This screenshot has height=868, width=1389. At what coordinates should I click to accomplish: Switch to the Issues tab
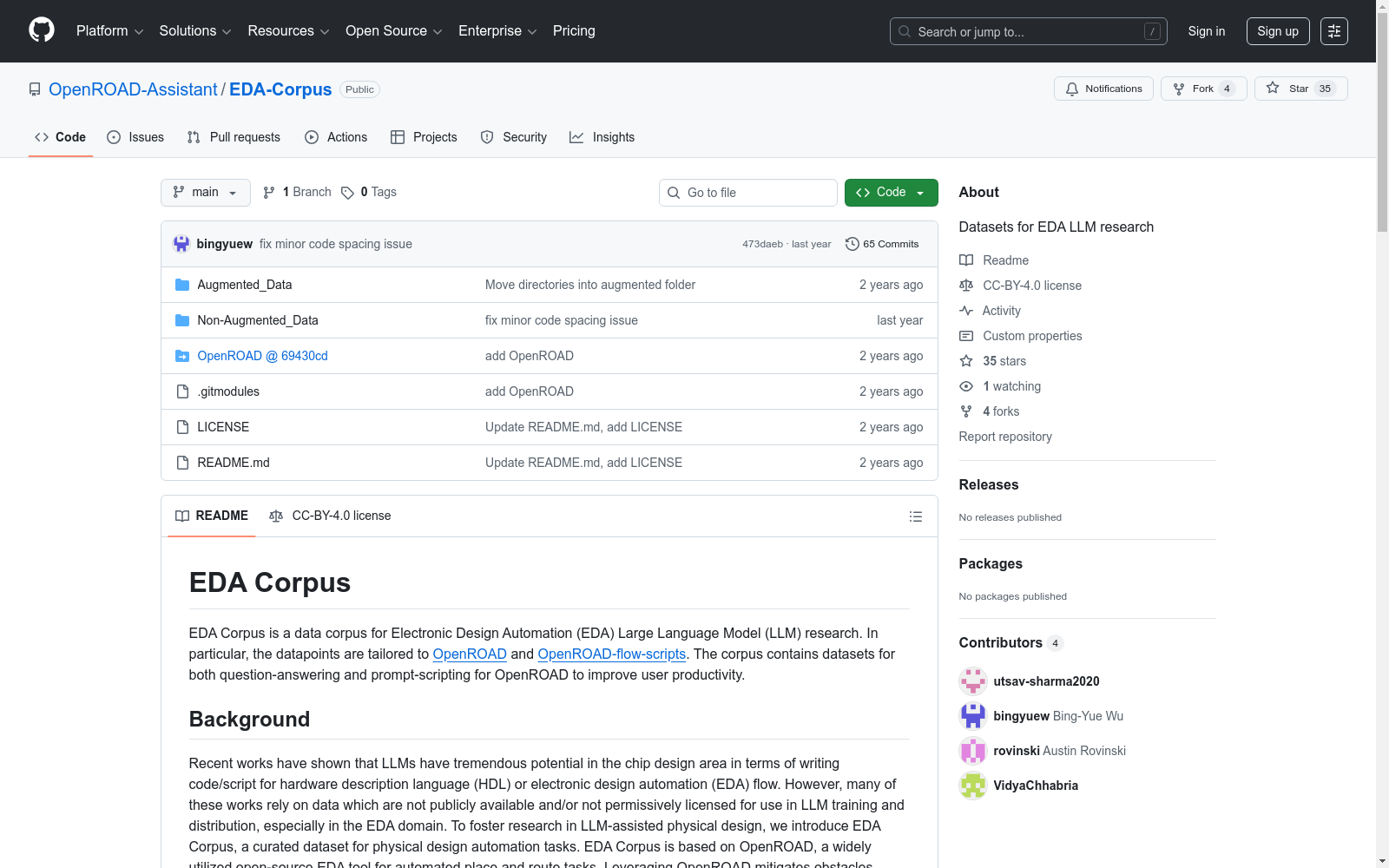click(x=135, y=137)
